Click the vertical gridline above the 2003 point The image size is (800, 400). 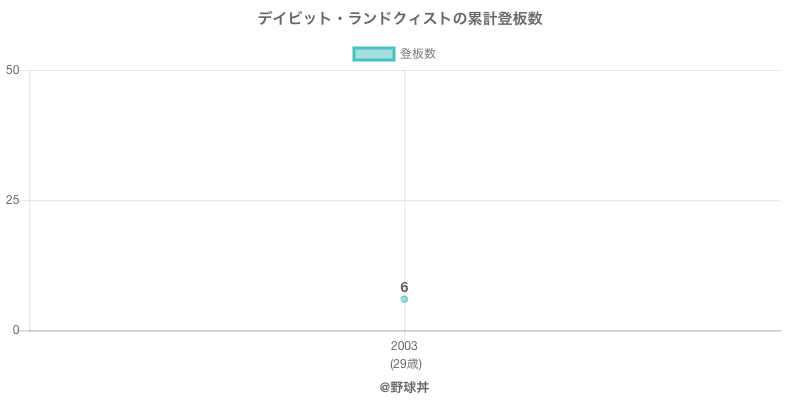[x=404, y=150]
